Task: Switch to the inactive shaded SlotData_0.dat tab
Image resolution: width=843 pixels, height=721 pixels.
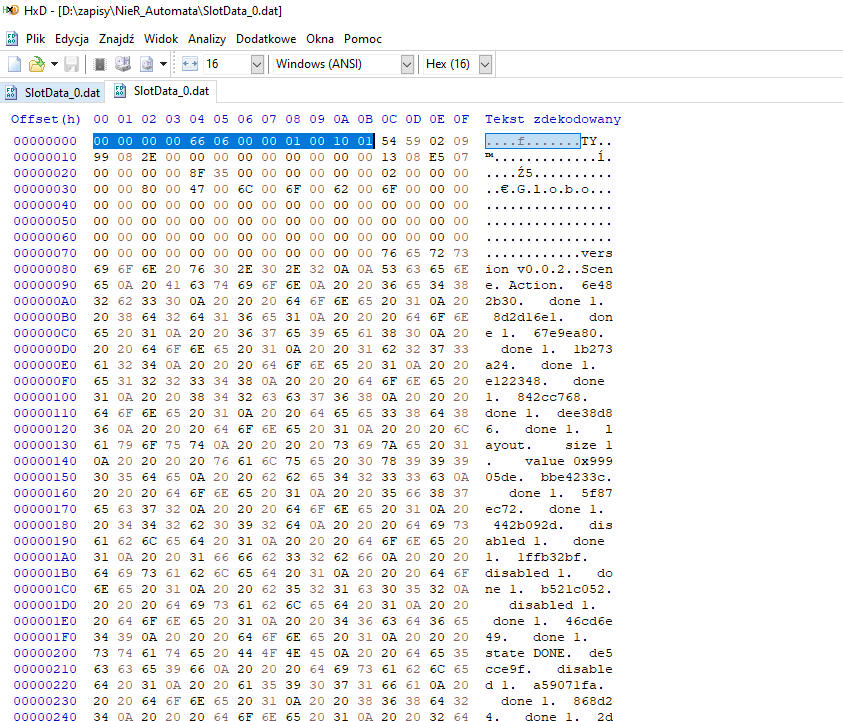Action: (53, 92)
